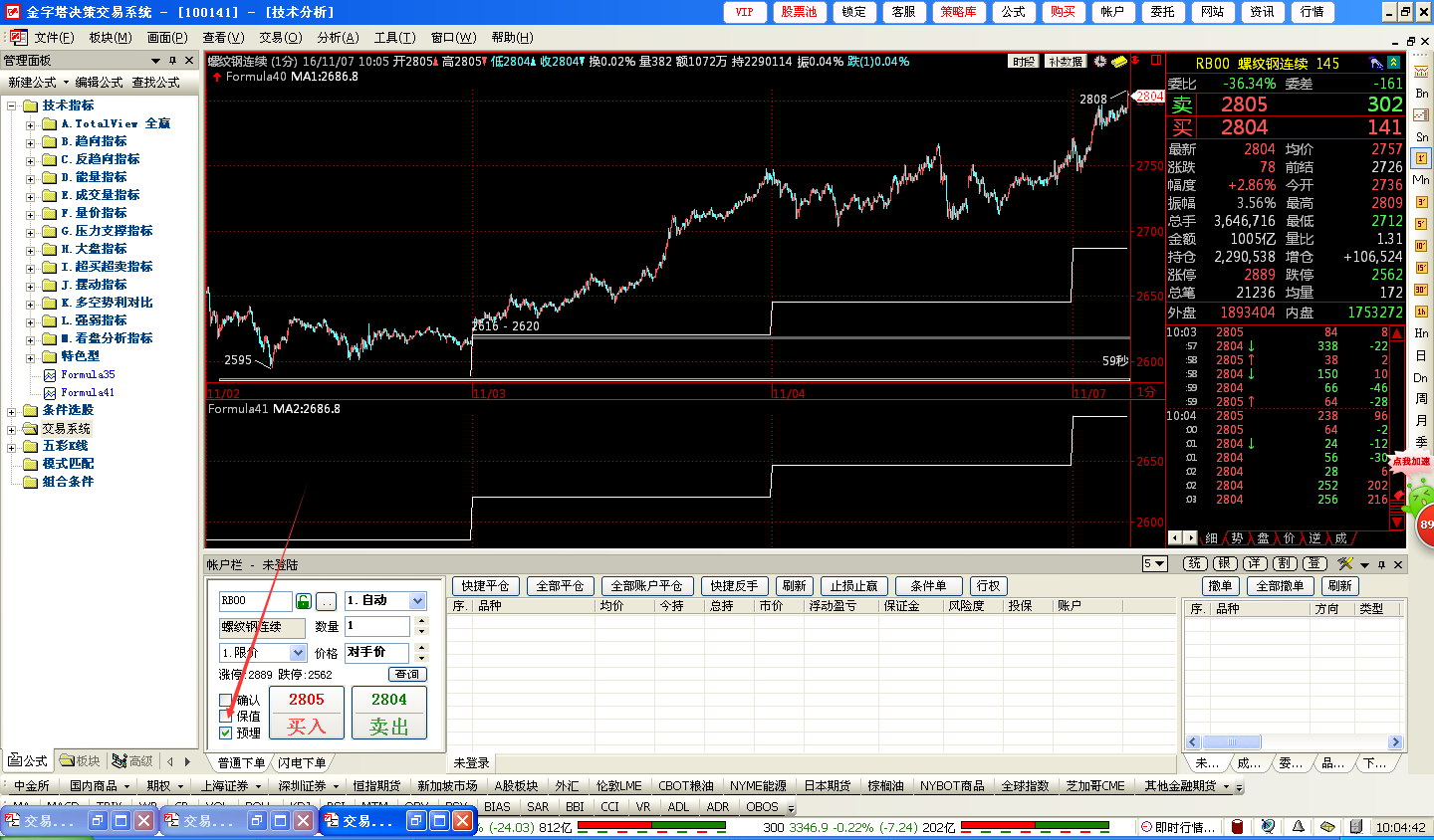This screenshot has height=840, width=1434.
Task: Click the 登 login round button
Action: tap(1314, 563)
